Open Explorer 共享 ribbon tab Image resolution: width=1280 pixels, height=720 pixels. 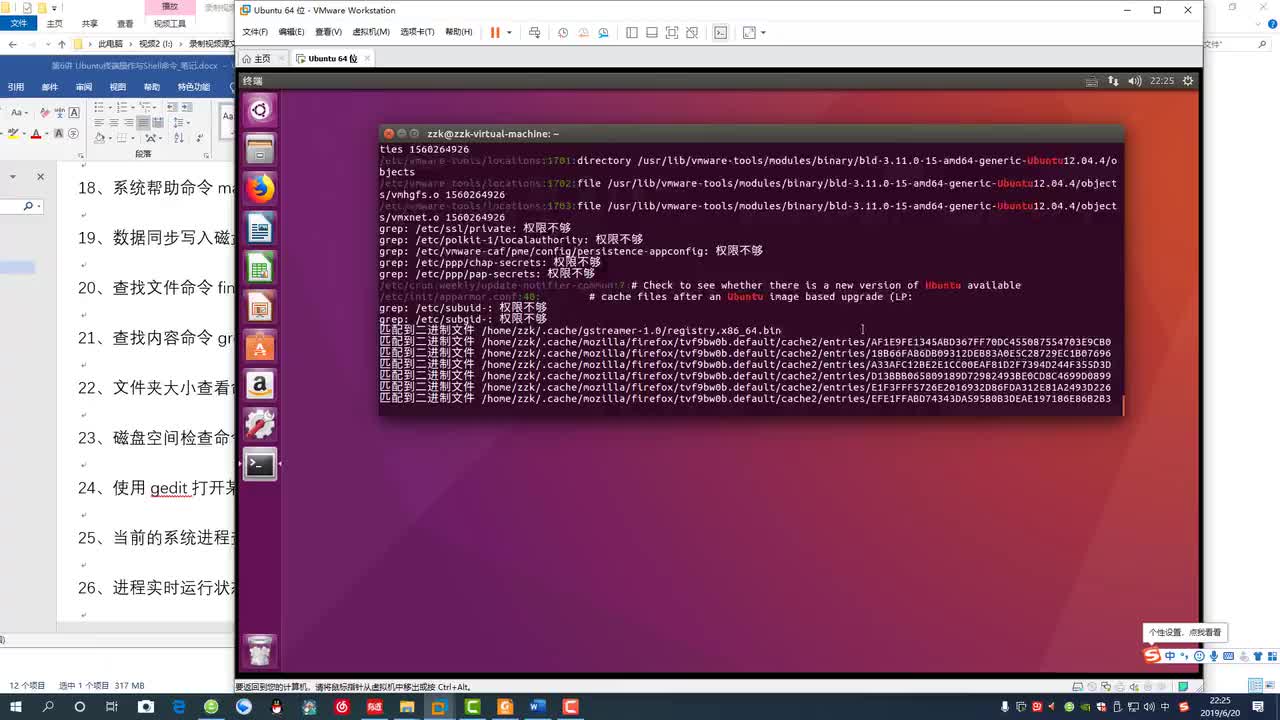[90, 23]
